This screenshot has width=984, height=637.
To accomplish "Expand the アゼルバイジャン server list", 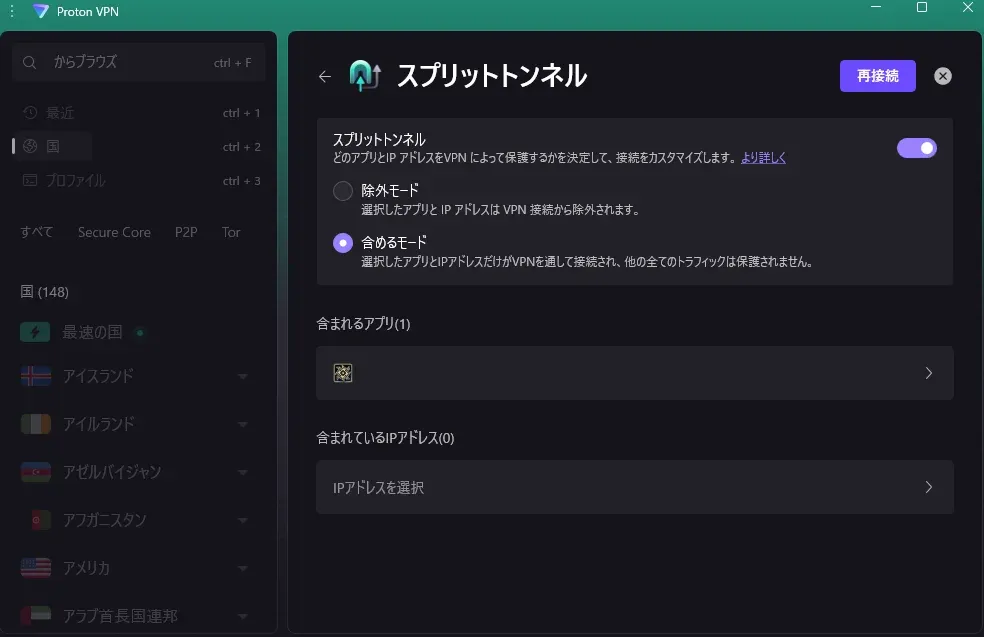I will [x=243, y=472].
